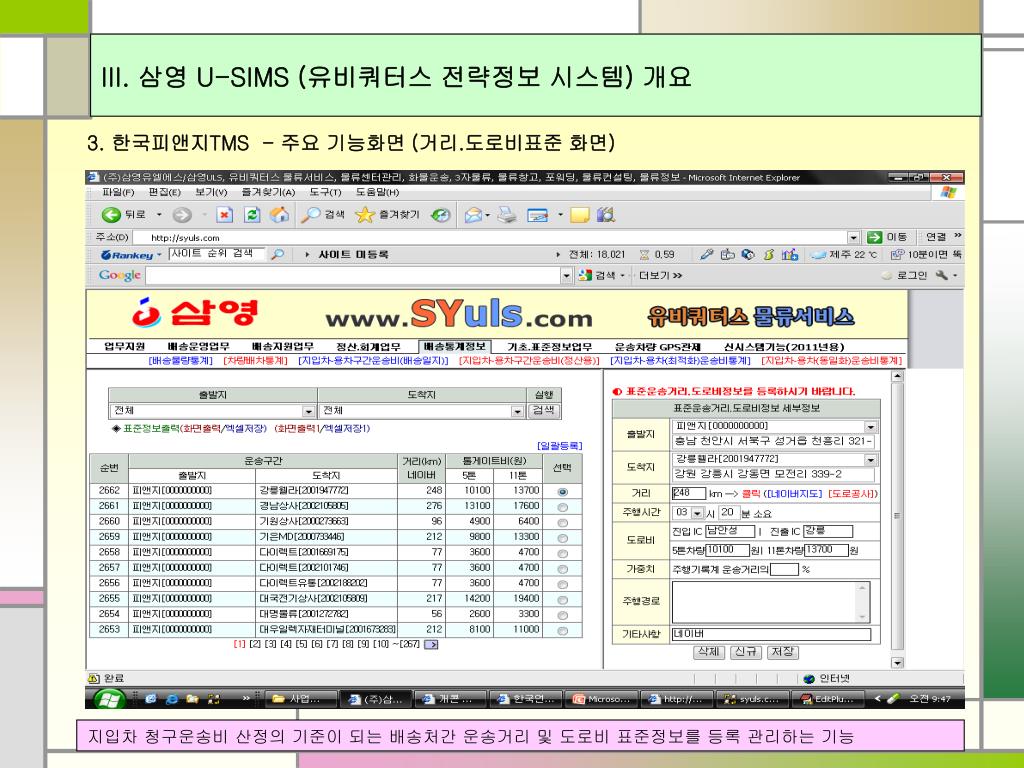Open the 도구(T) menu
The width and height of the screenshot is (1024, 768).
[x=325, y=192]
